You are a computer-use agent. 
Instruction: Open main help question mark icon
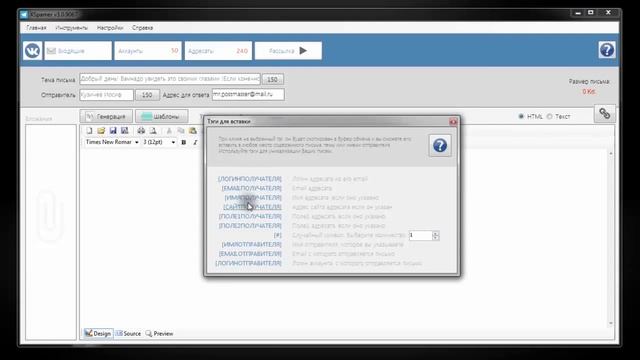pos(607,50)
